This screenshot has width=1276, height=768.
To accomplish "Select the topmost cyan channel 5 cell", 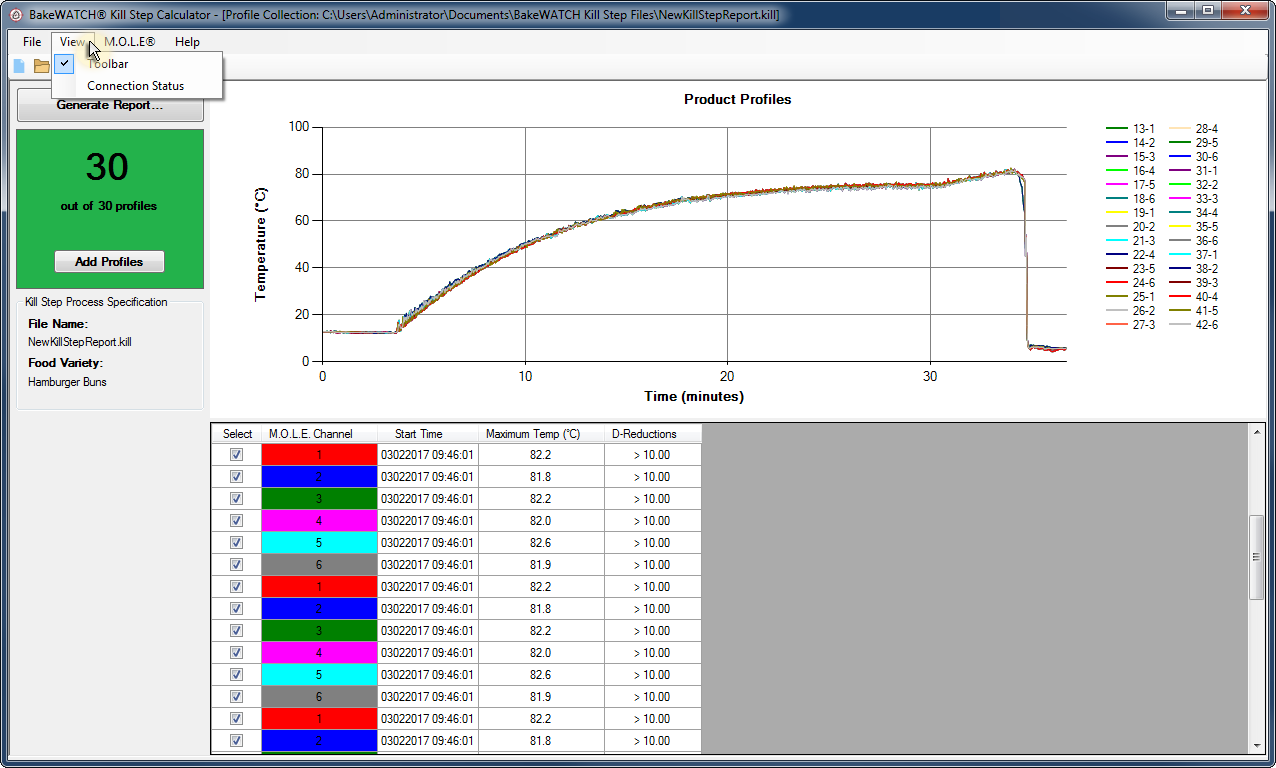I will pos(319,542).
